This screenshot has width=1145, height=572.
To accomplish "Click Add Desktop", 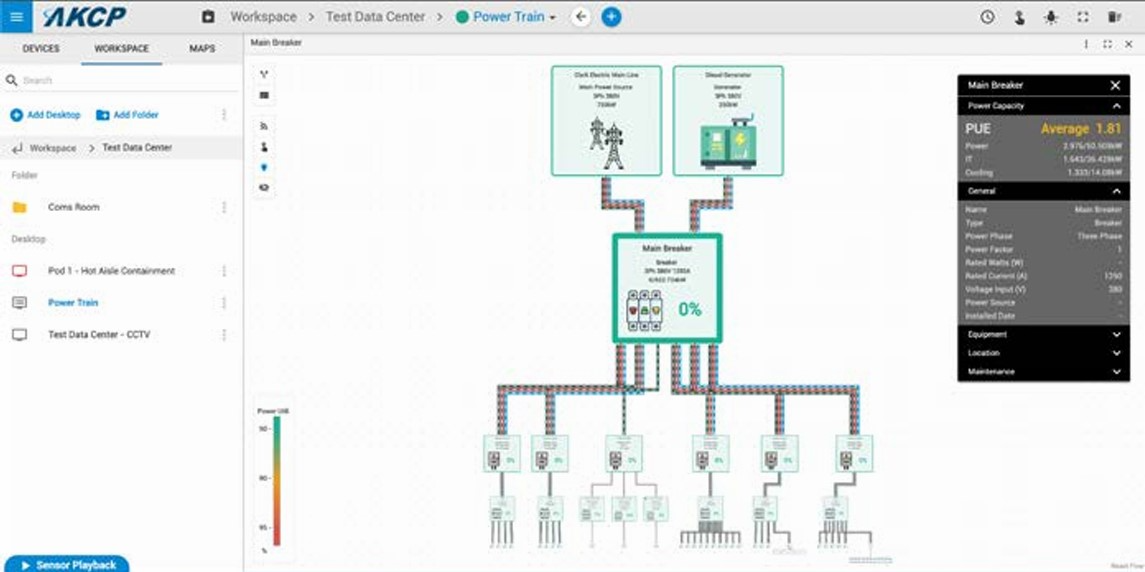I will 45,115.
